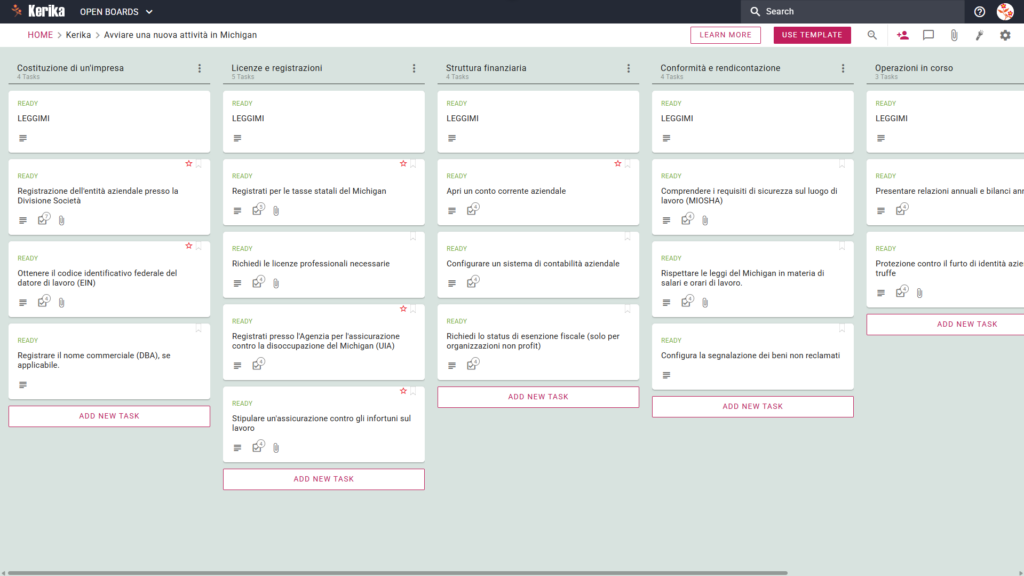Open checklist on esenzione fiscale card
Viewport: 1024px width, 576px height.
(473, 364)
